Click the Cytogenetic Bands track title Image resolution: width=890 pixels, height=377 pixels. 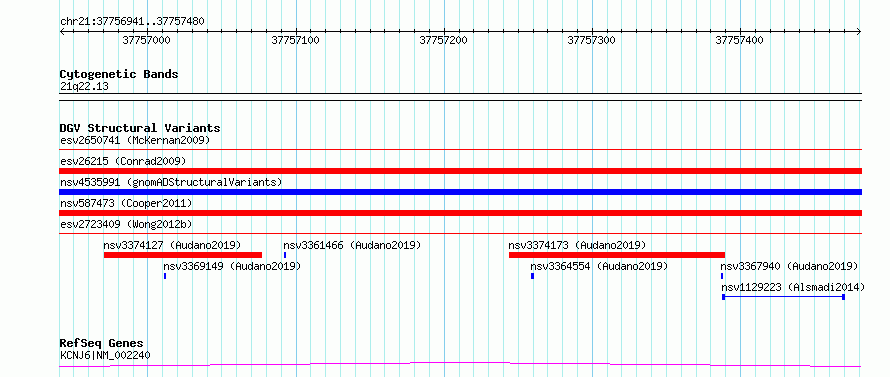coord(119,74)
